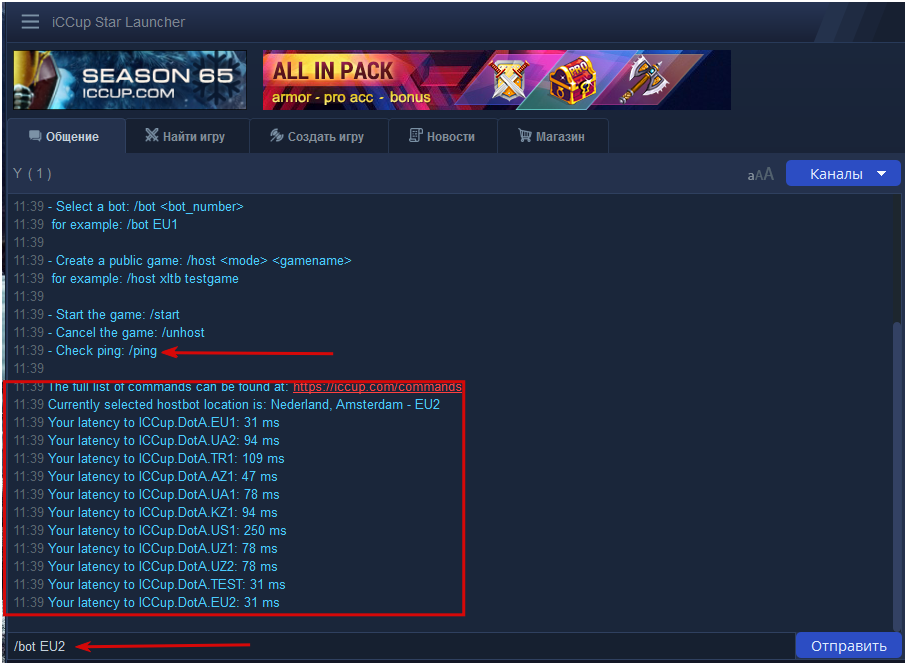905x663 pixels.
Task: Focus the chat input field with /bot EU2
Action: (402, 646)
